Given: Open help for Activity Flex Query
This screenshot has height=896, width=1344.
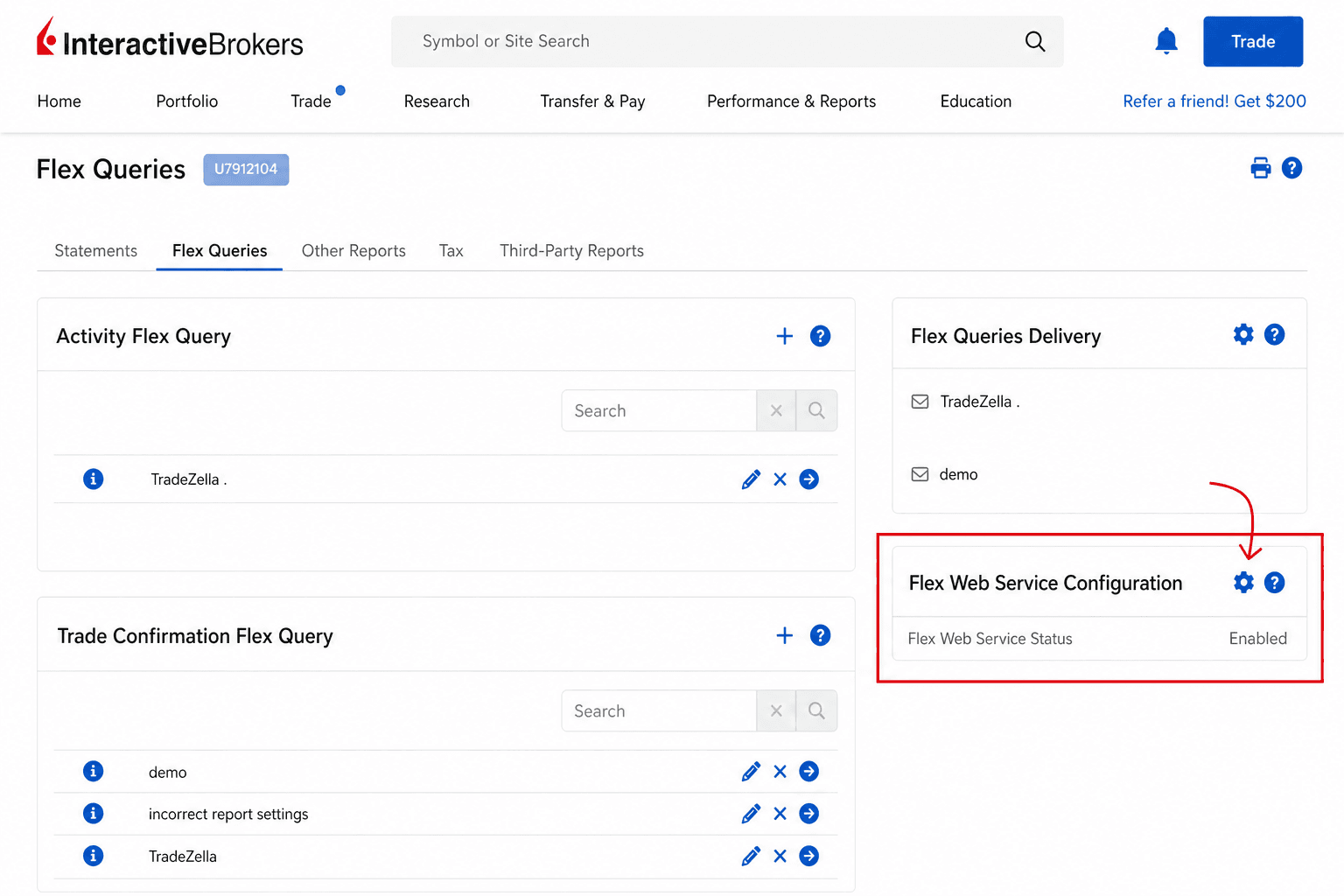Looking at the screenshot, I should pyautogui.click(x=820, y=336).
